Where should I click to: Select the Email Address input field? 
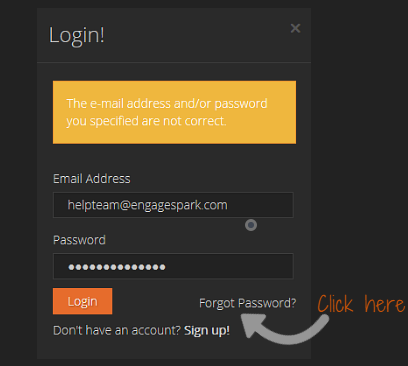click(173, 205)
